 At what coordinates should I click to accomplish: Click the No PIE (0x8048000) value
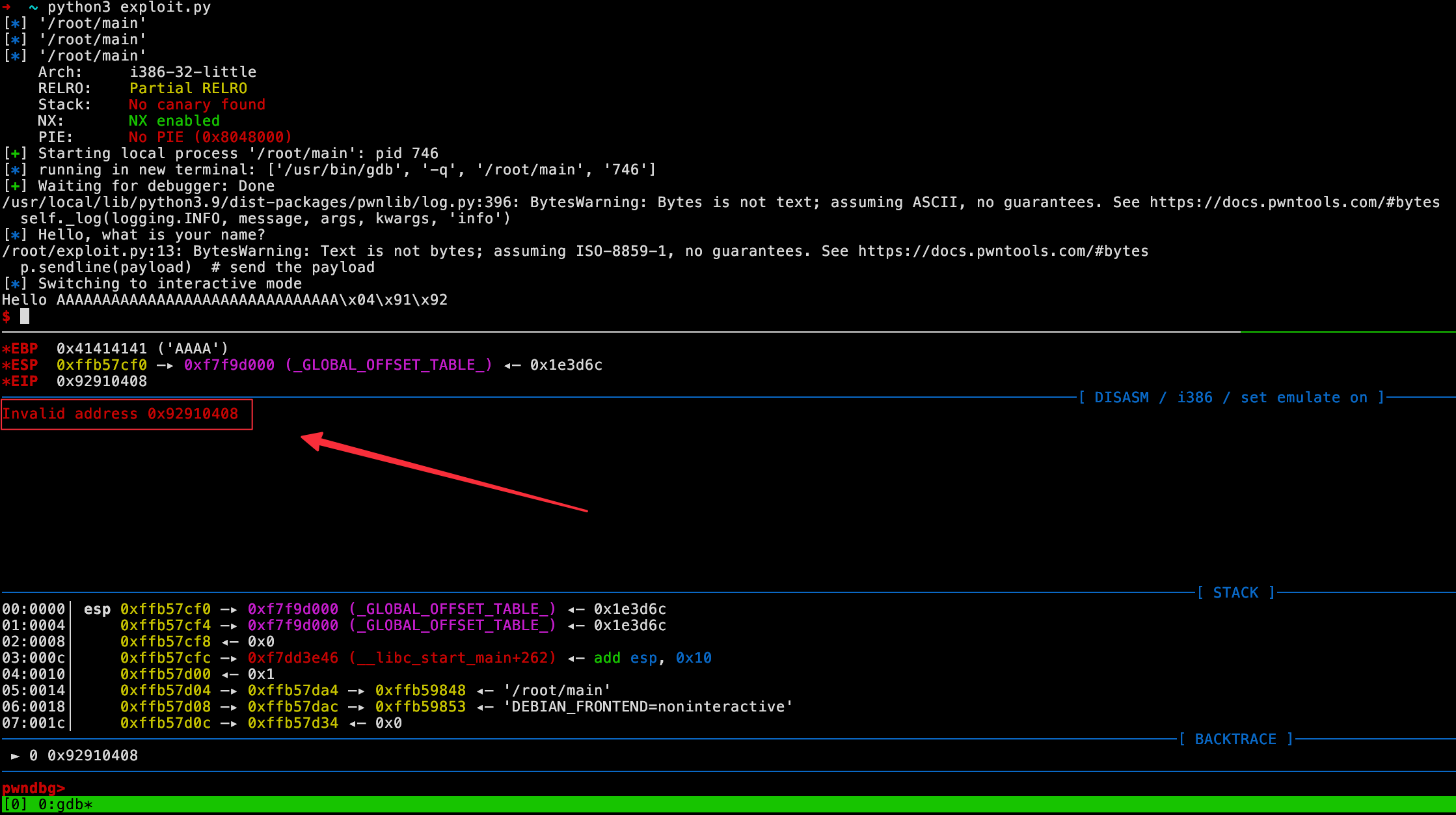pyautogui.click(x=209, y=137)
